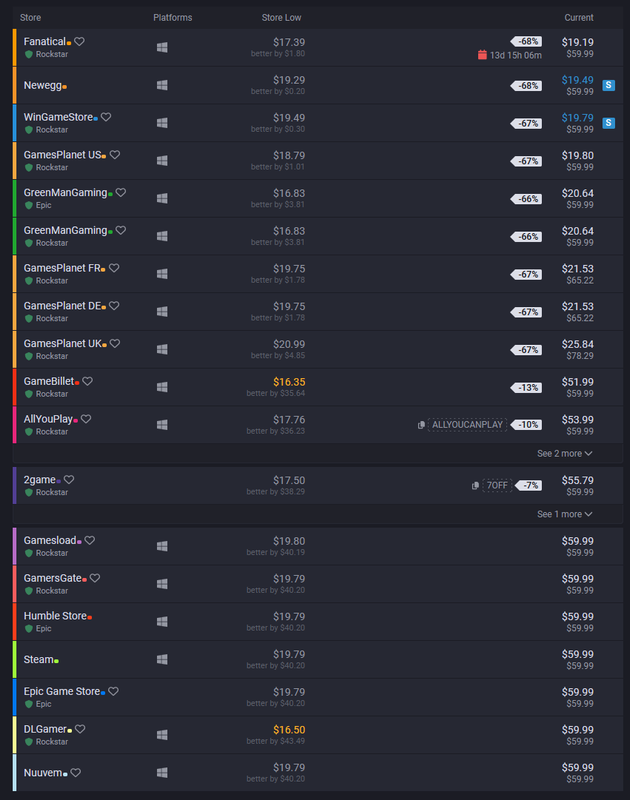Screen dimensions: 630x800
Task: Click the blue S badge on Newegg row
Action: click(609, 85)
